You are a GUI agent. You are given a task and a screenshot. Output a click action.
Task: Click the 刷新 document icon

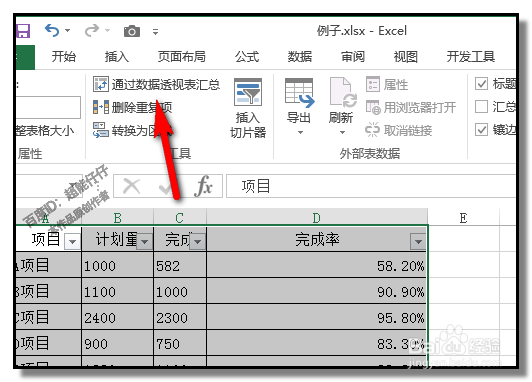coord(343,92)
